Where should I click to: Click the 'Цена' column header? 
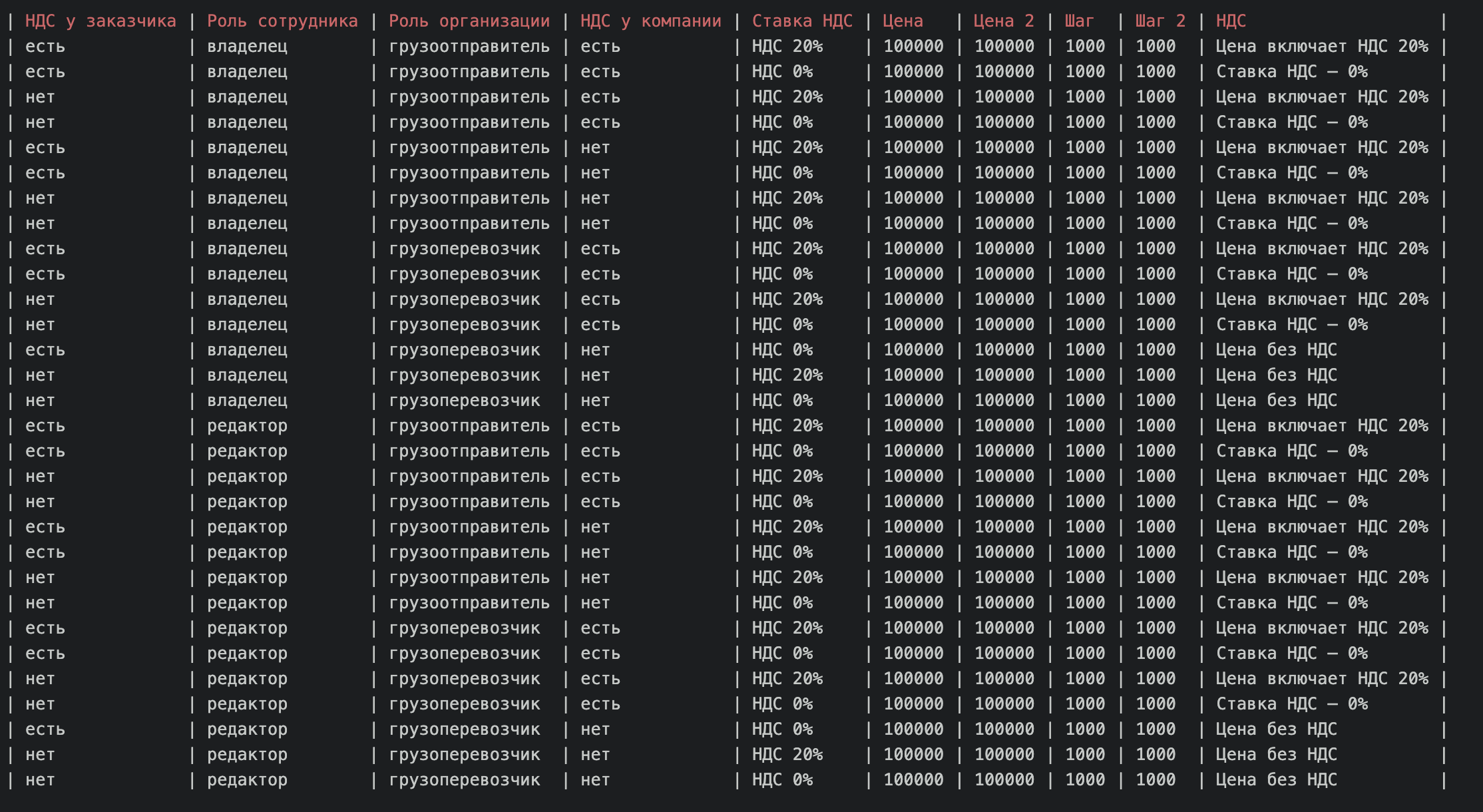903,21
